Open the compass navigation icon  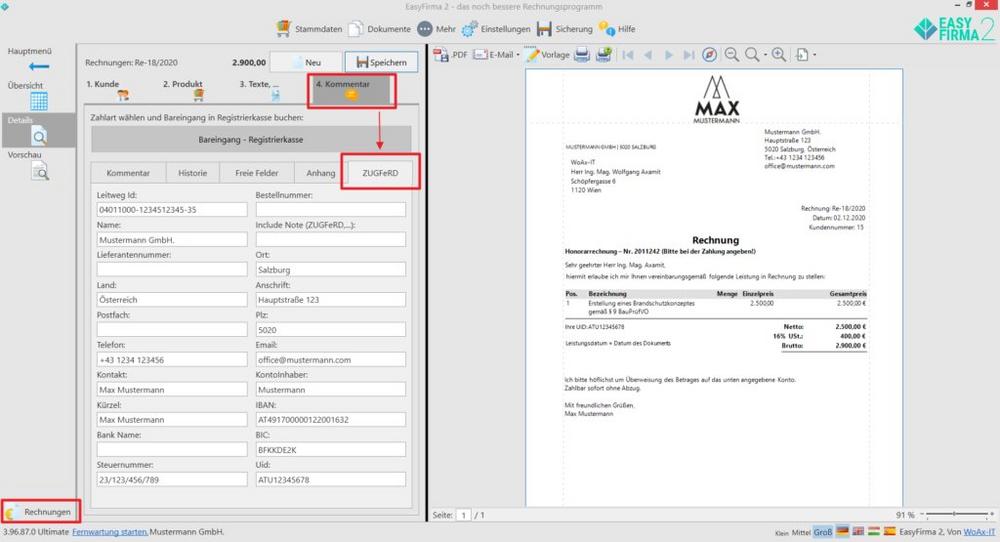coord(709,55)
